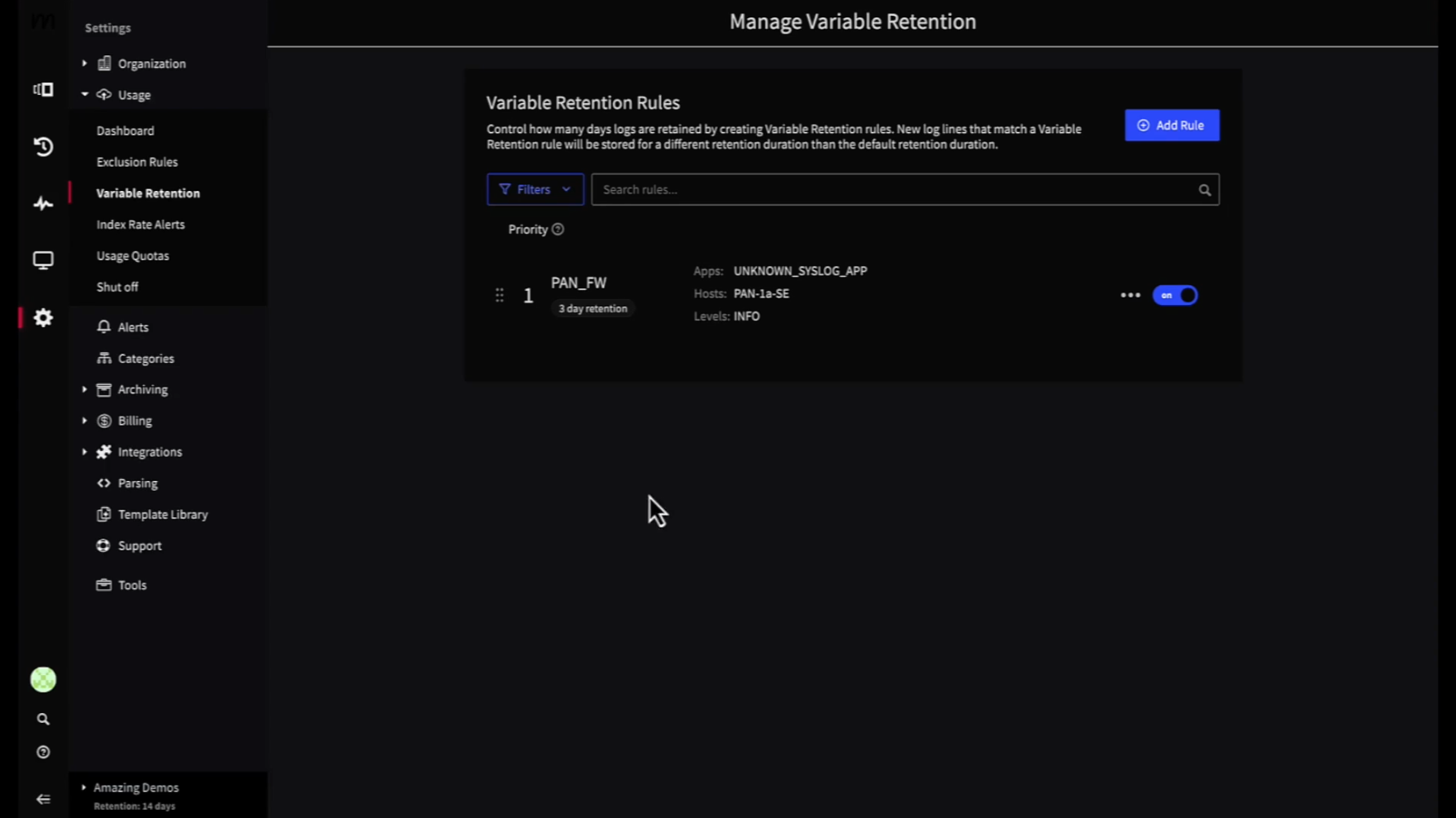
Task: Click the dashboards monitor icon in sidebar
Action: 42,259
